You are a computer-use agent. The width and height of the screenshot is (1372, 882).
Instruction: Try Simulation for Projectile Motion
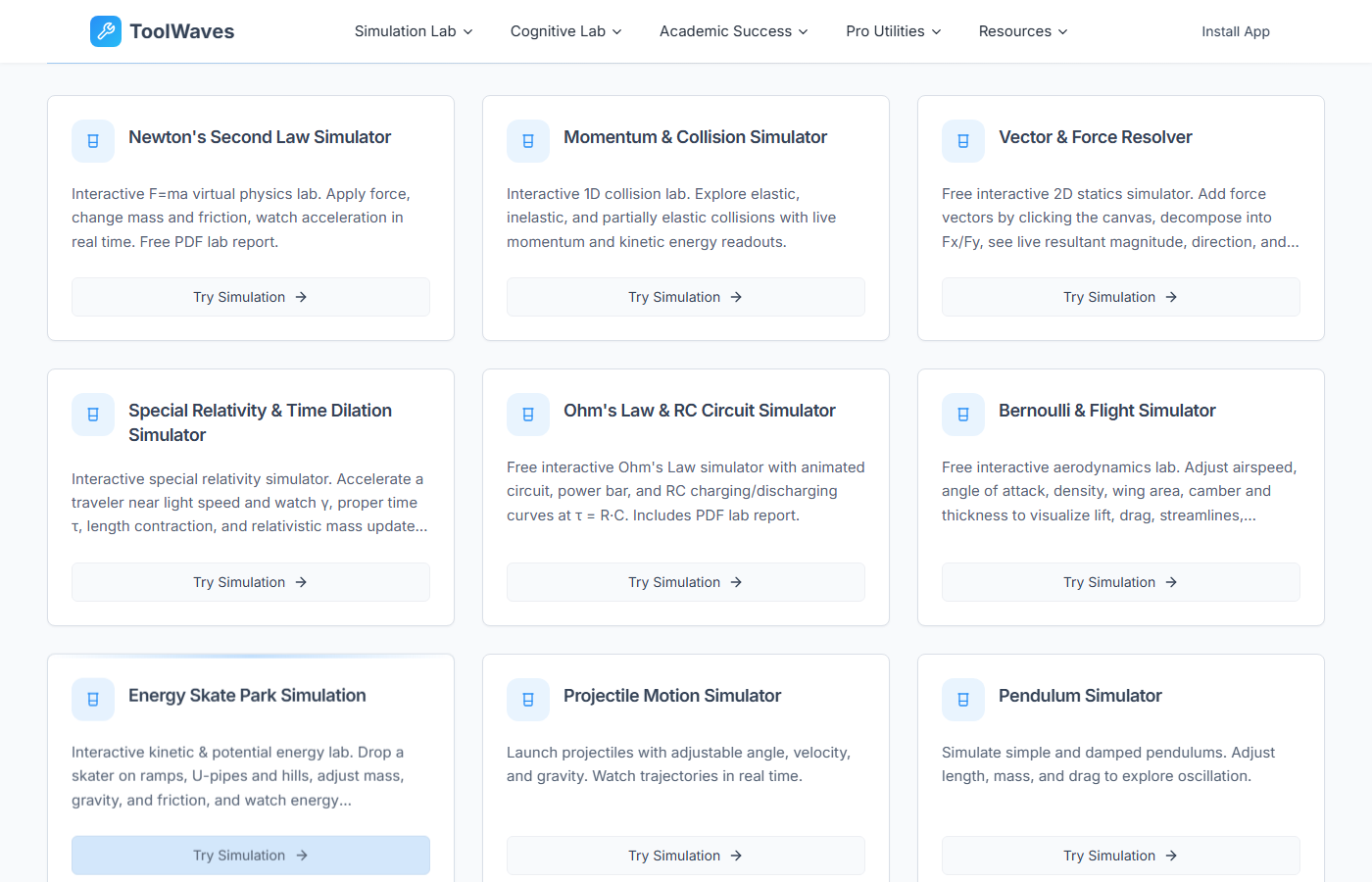[x=686, y=856]
